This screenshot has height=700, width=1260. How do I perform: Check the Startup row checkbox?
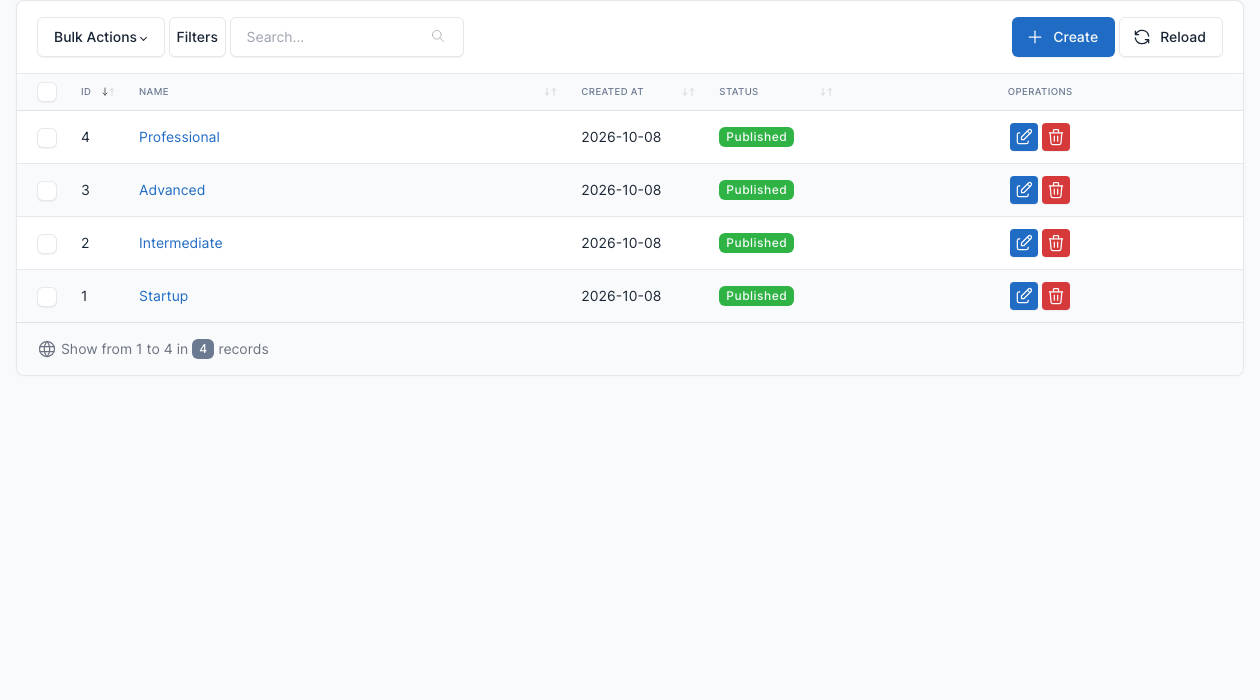tap(47, 297)
